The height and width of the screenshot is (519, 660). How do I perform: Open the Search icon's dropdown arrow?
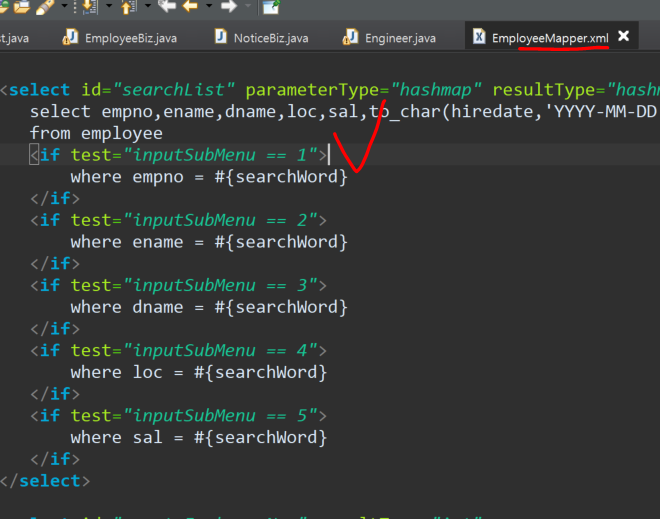(x=64, y=6)
